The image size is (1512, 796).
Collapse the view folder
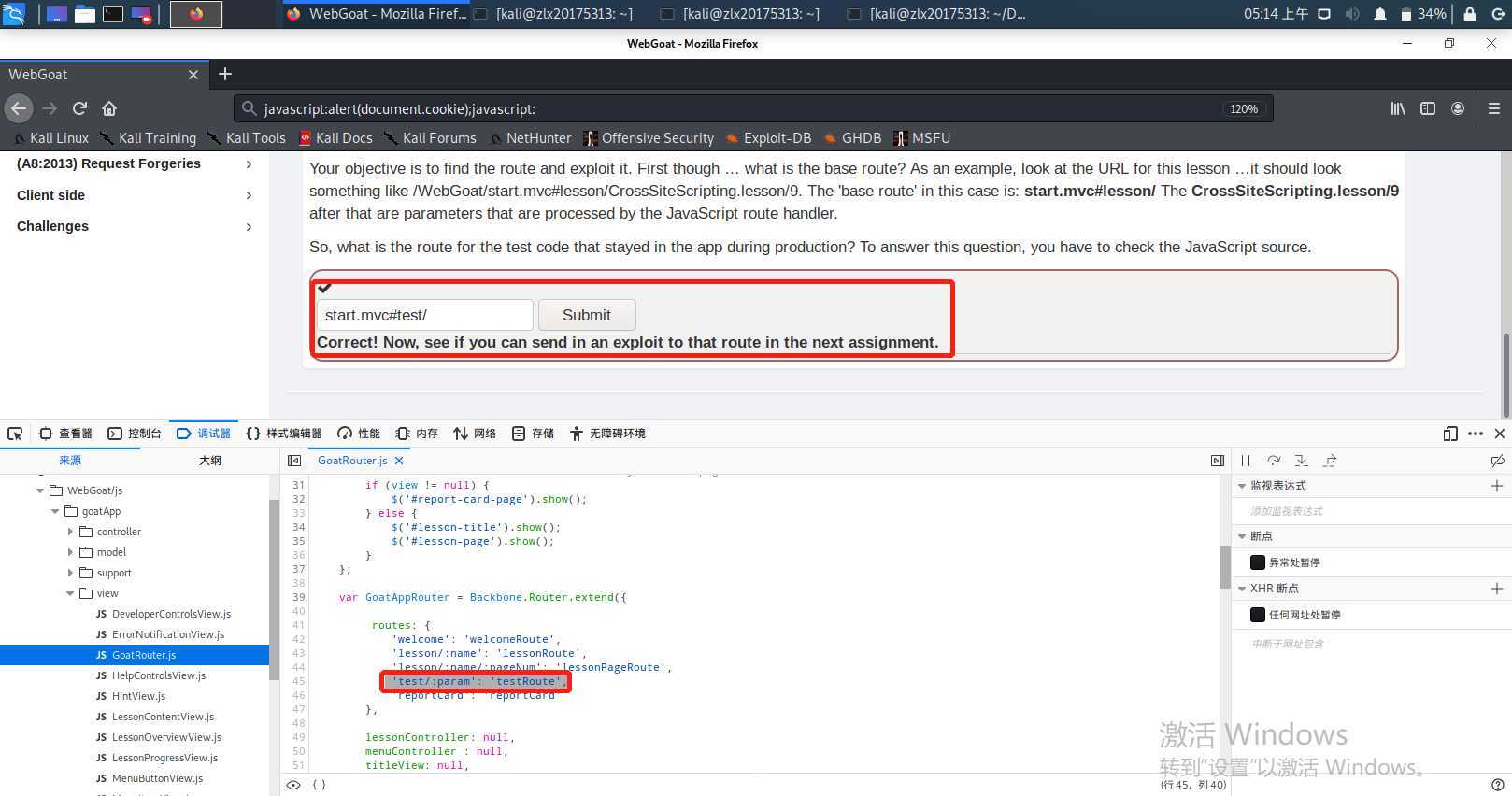tap(70, 593)
